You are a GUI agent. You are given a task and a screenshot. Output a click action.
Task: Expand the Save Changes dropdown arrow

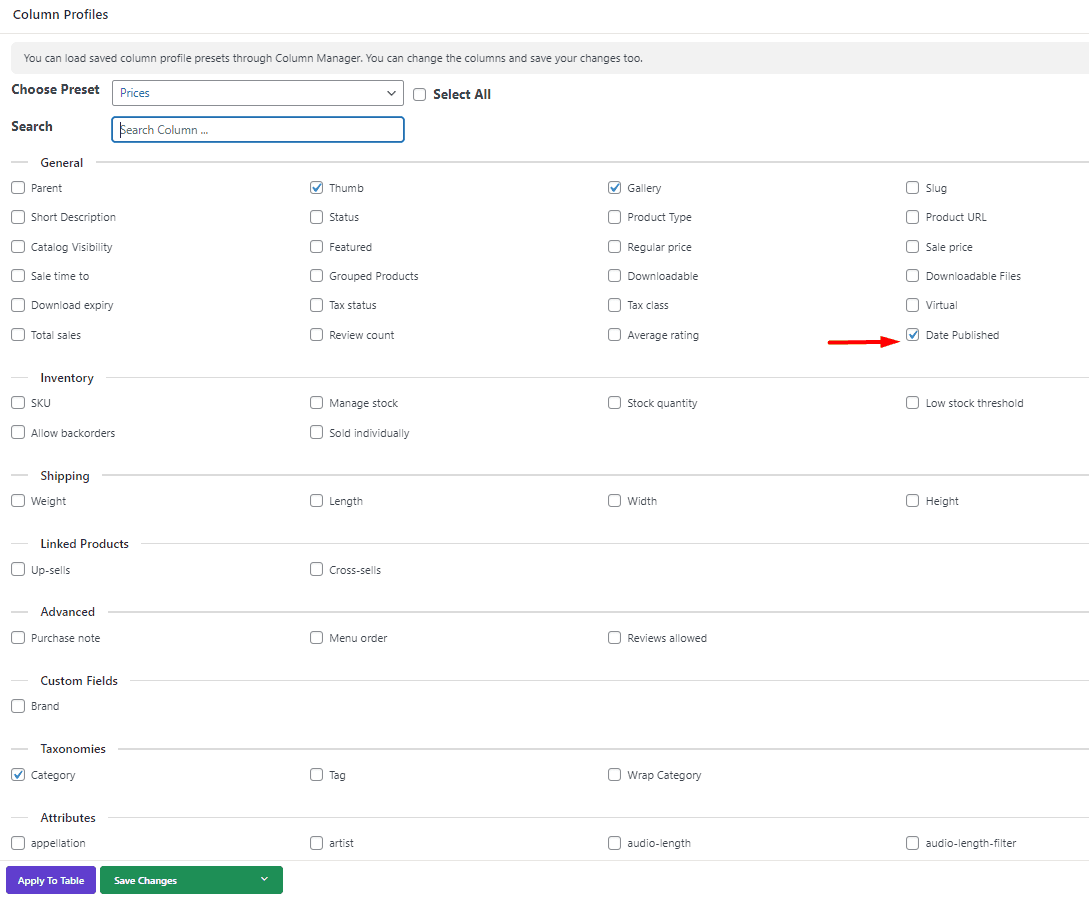coord(264,880)
